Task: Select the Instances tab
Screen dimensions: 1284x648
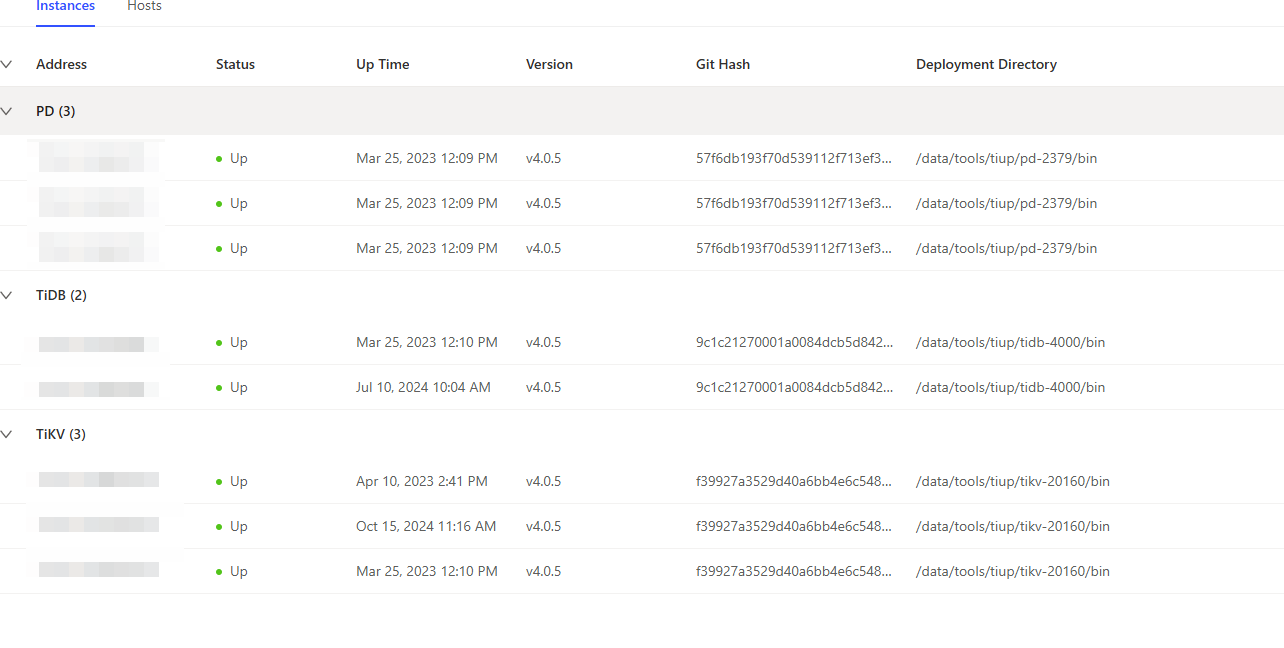Action: [x=65, y=6]
